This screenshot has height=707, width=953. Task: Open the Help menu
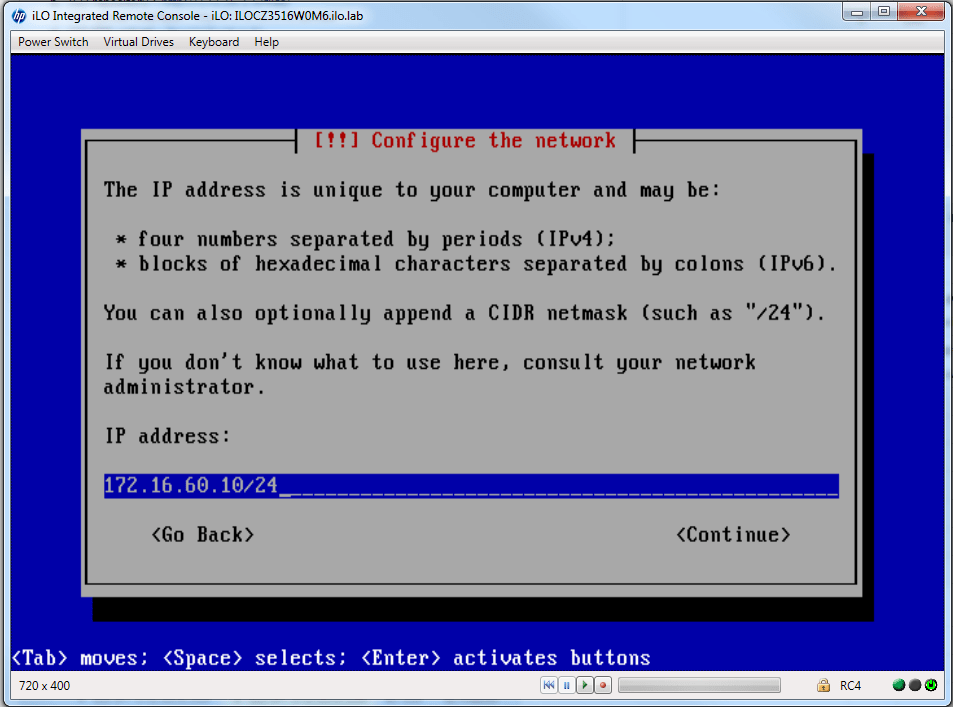[x=266, y=42]
